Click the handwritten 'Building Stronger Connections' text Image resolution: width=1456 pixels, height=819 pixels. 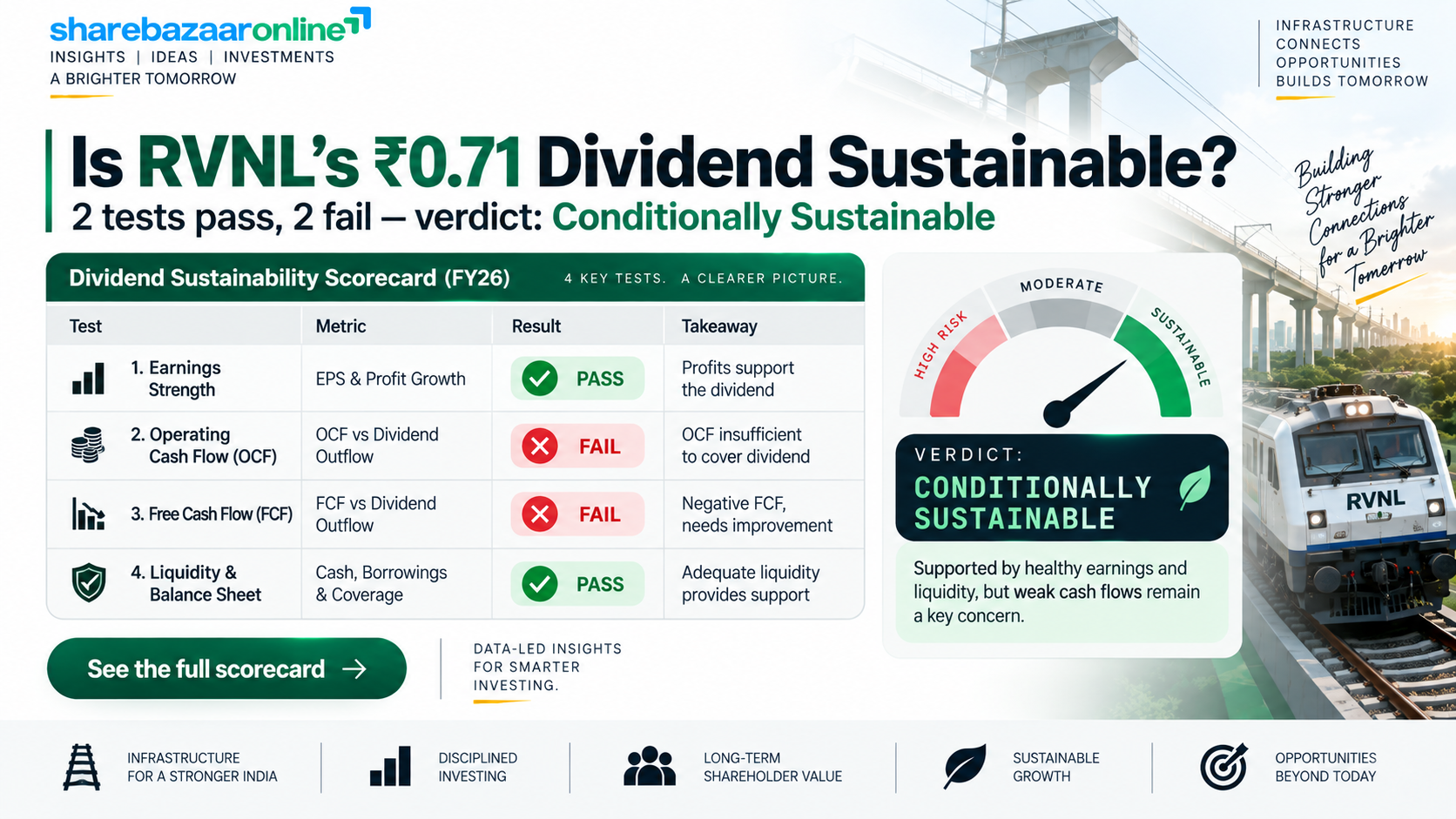pyautogui.click(x=1363, y=219)
